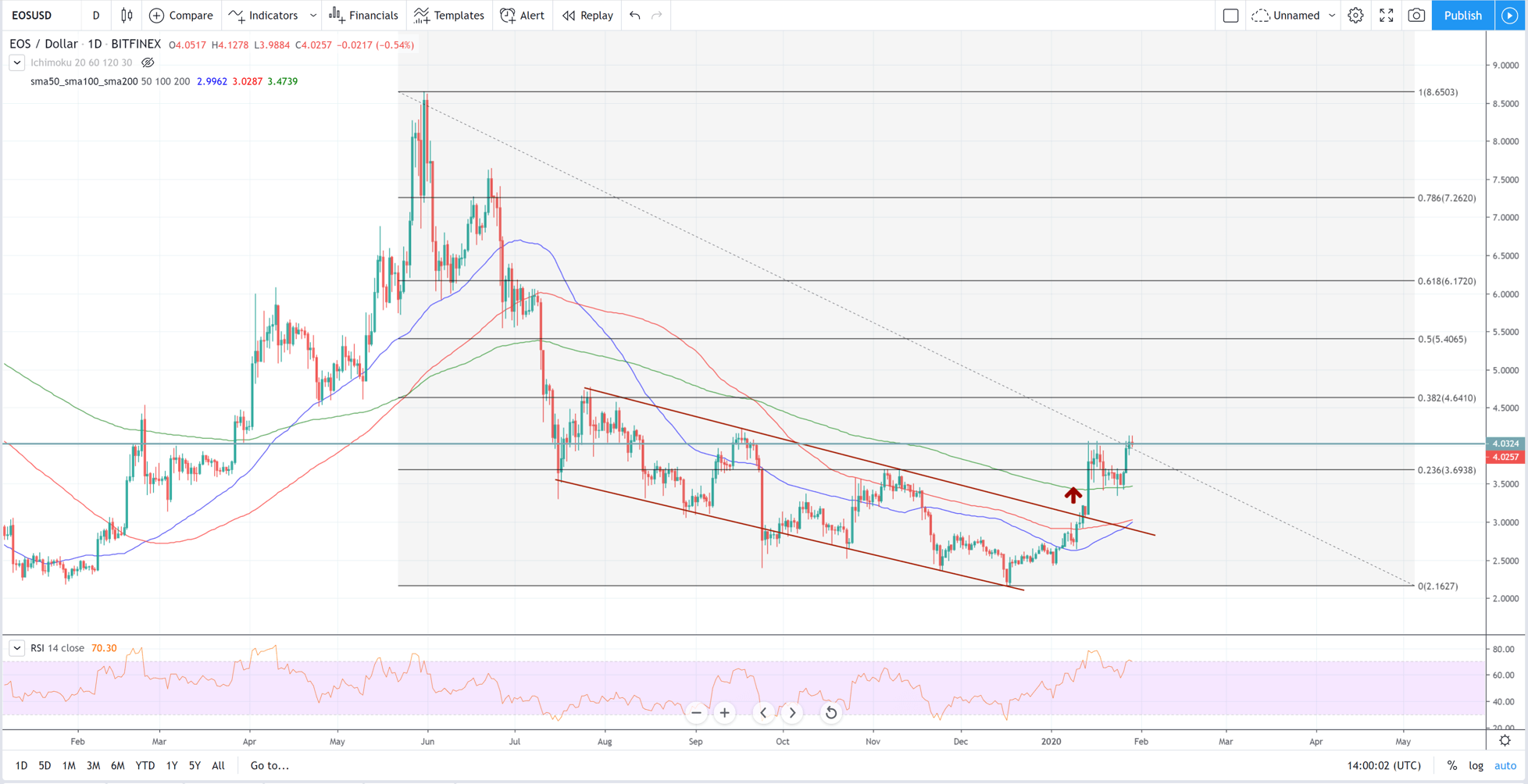Reset the chart view
The height and width of the screenshot is (784, 1528).
click(831, 713)
